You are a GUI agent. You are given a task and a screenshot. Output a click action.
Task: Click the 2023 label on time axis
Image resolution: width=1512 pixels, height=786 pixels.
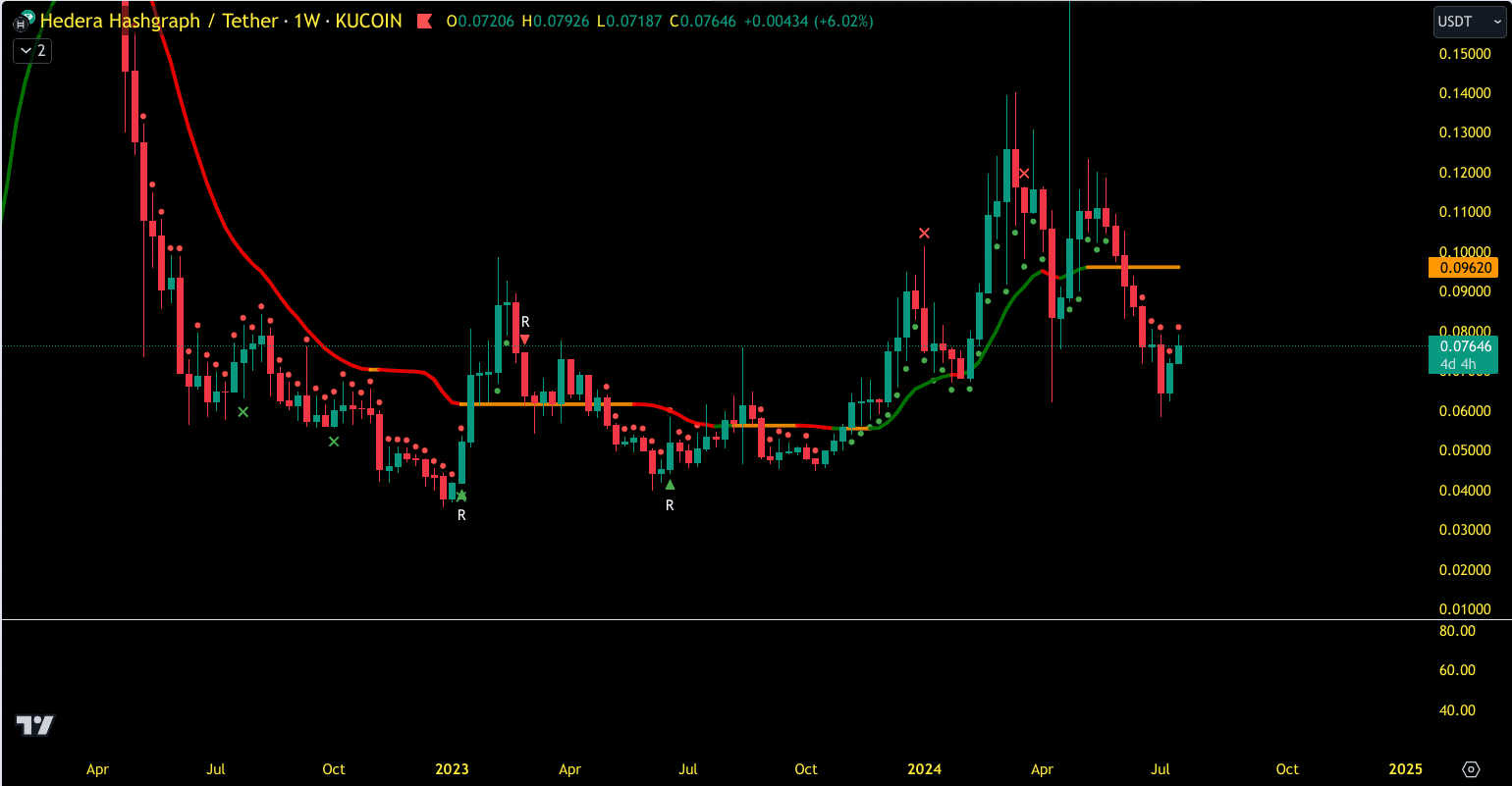(452, 769)
